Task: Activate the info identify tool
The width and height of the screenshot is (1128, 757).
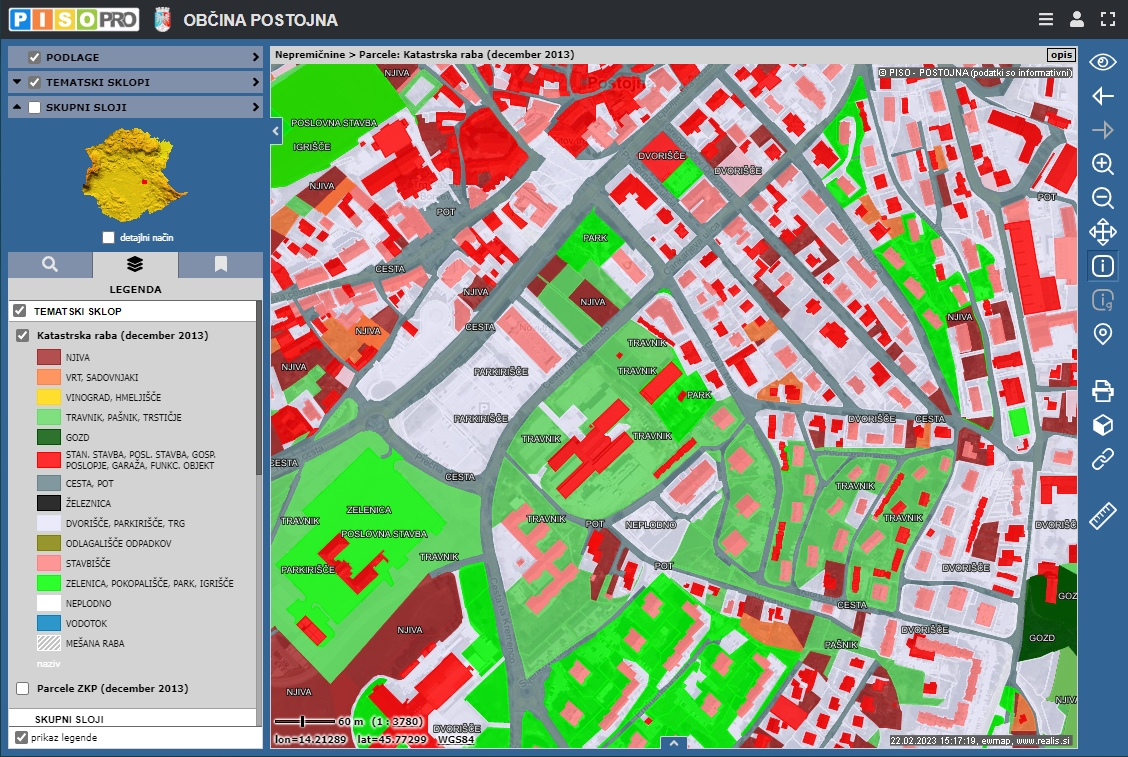Action: 1102,266
